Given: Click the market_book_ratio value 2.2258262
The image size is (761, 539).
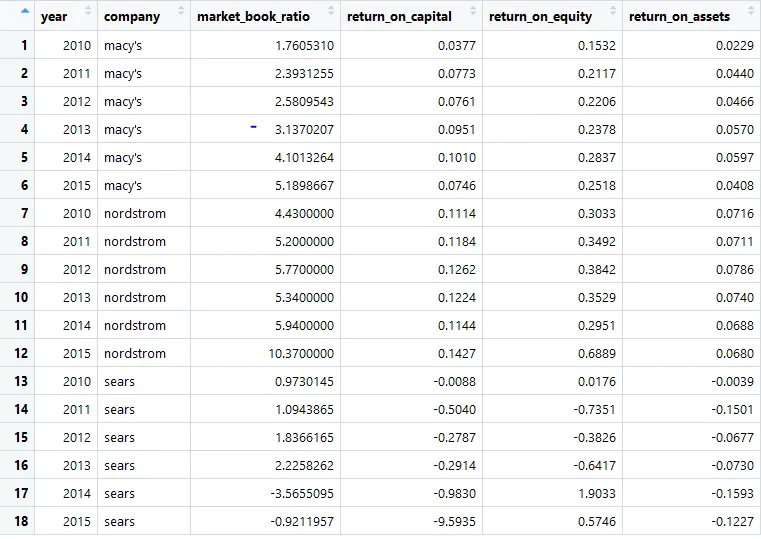Looking at the screenshot, I should click(304, 466).
